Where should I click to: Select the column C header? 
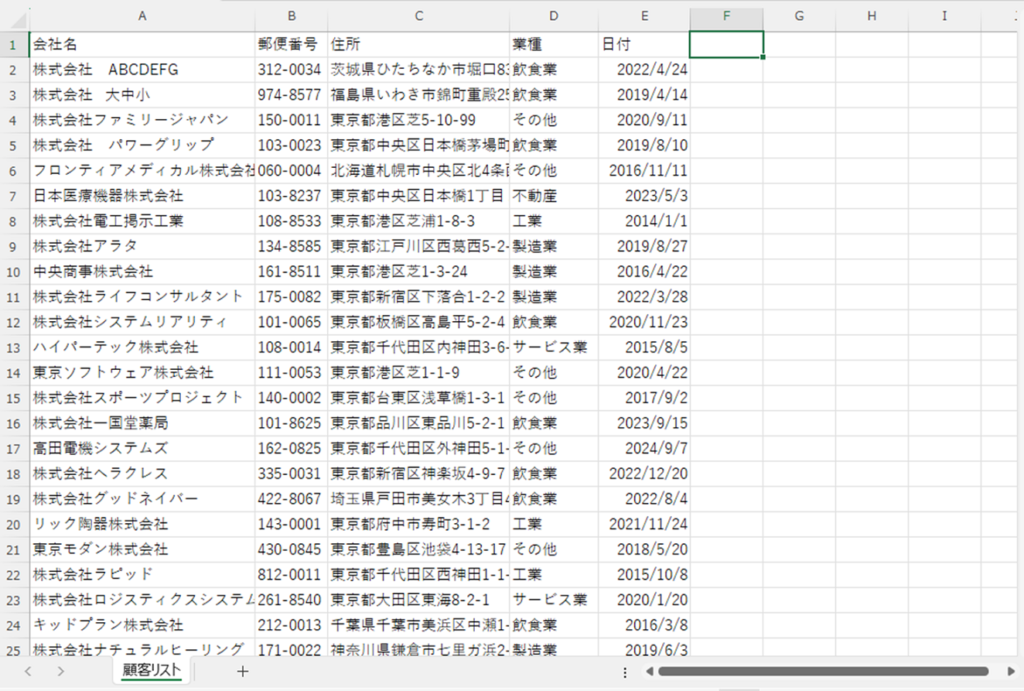click(418, 16)
